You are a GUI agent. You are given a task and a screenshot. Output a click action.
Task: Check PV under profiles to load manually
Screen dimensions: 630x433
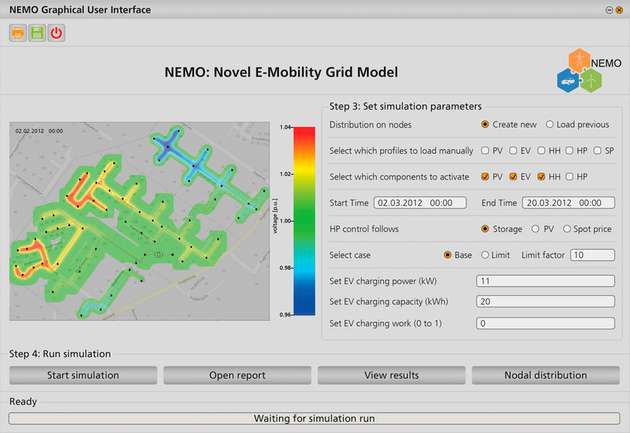pos(485,151)
